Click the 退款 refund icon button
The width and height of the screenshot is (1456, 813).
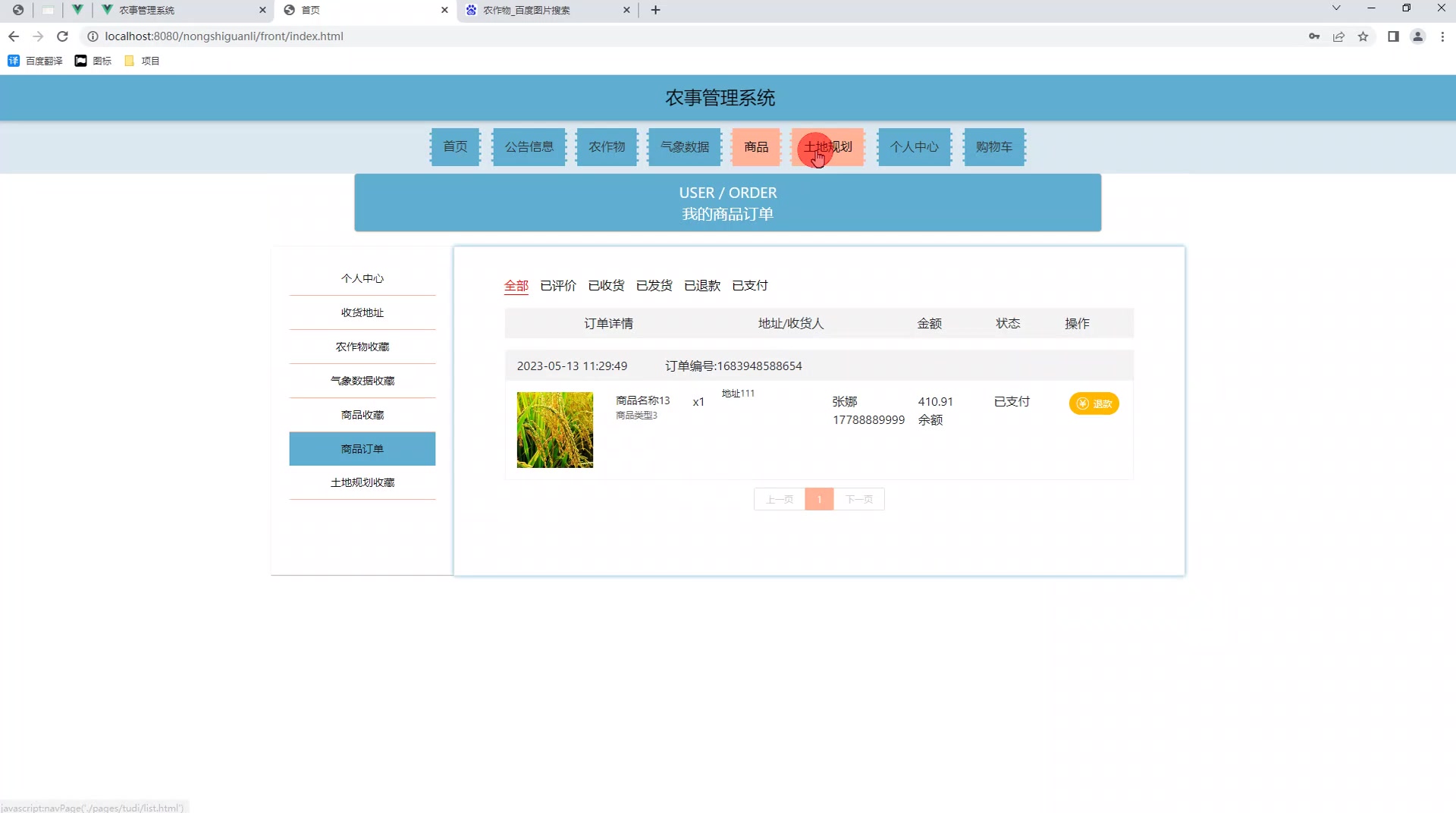(x=1094, y=403)
